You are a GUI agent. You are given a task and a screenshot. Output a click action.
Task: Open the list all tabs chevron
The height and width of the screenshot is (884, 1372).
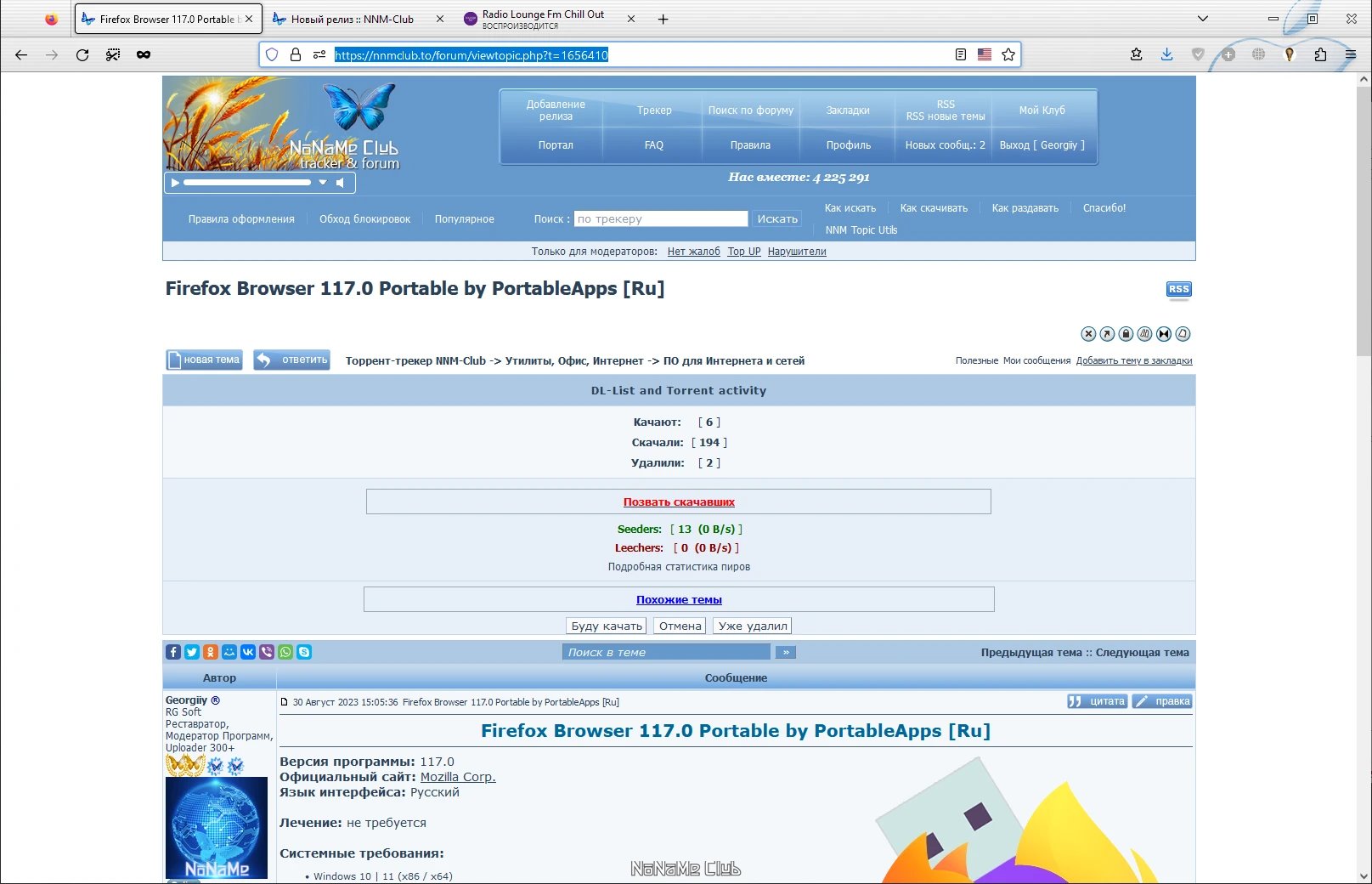pos(1202,19)
